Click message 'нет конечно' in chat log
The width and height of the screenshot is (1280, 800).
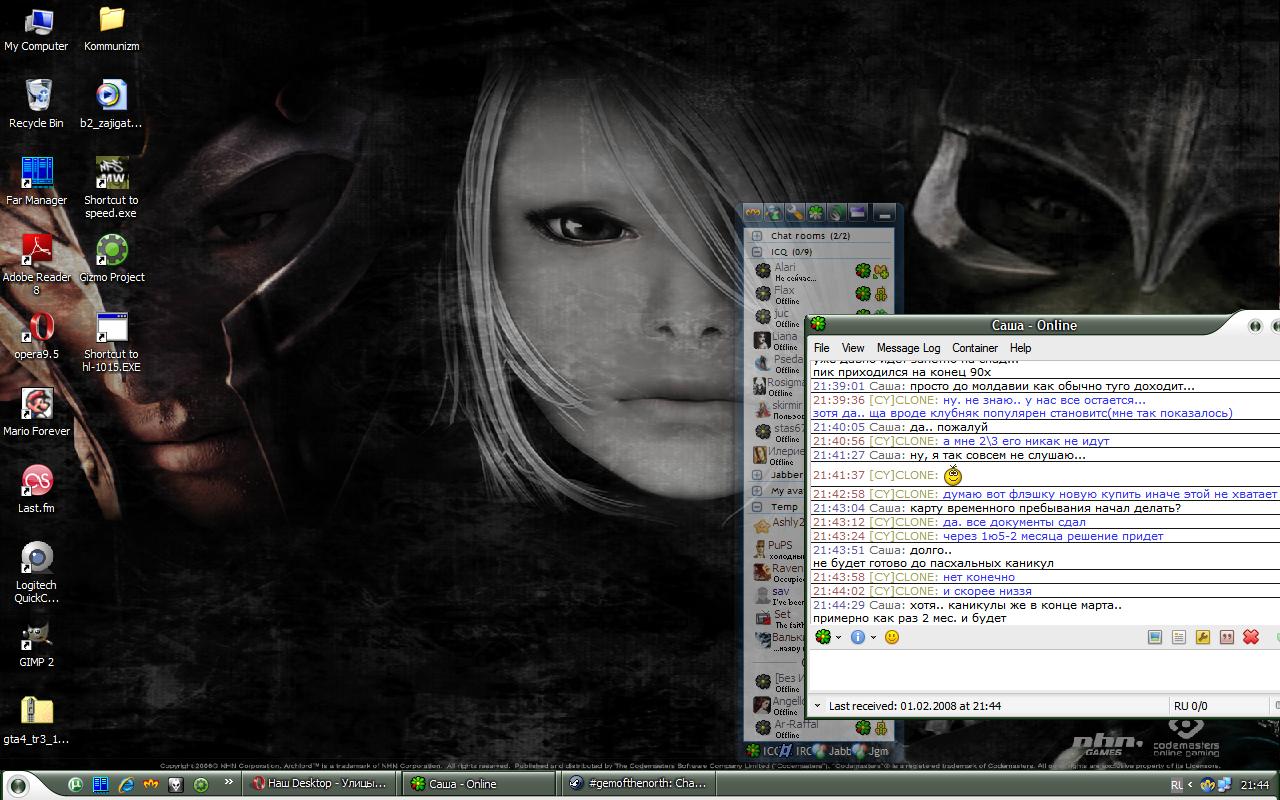(x=979, y=577)
